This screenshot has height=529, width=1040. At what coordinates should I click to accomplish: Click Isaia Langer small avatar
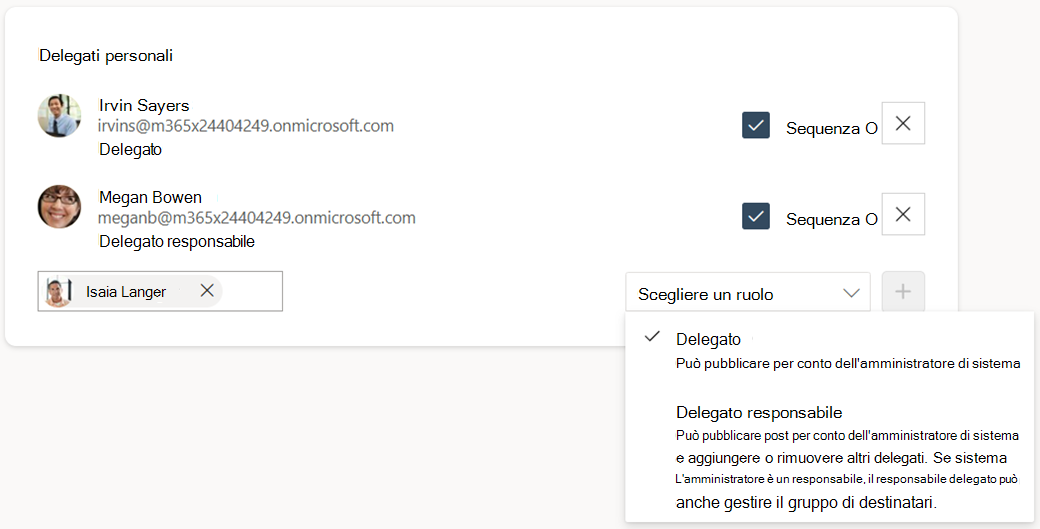(x=58, y=292)
